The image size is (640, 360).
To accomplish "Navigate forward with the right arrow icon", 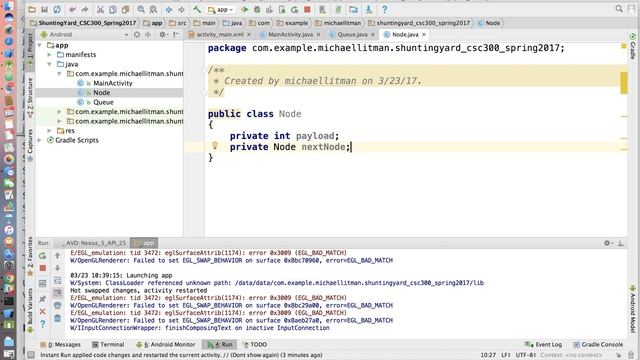I will tap(181, 9).
